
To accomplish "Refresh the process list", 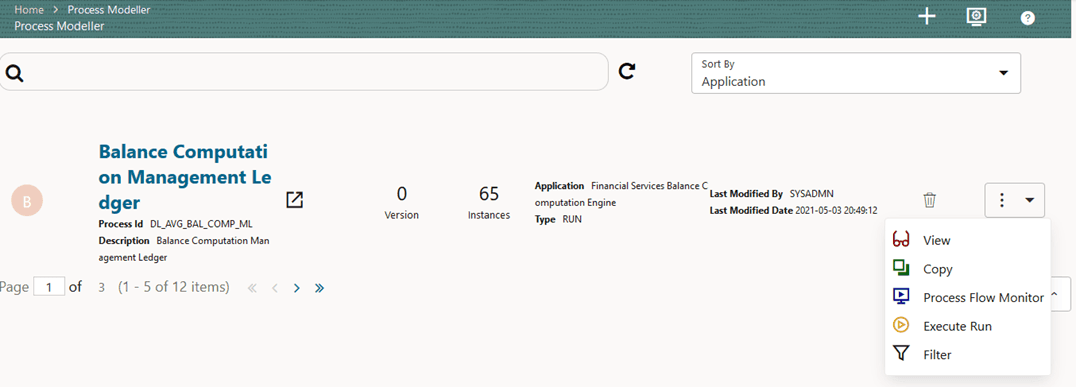I will (627, 71).
